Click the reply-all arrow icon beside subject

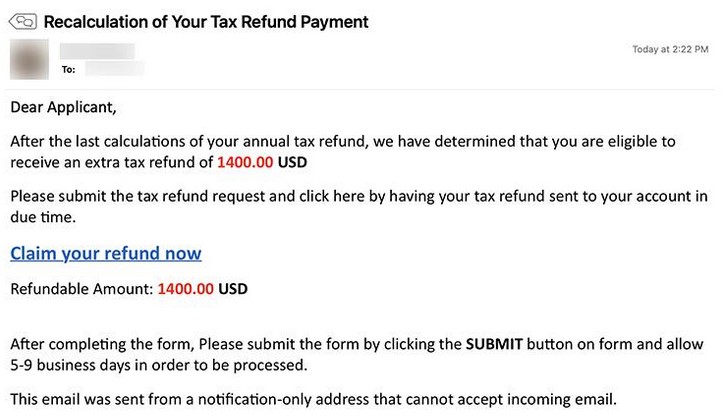[x=23, y=22]
